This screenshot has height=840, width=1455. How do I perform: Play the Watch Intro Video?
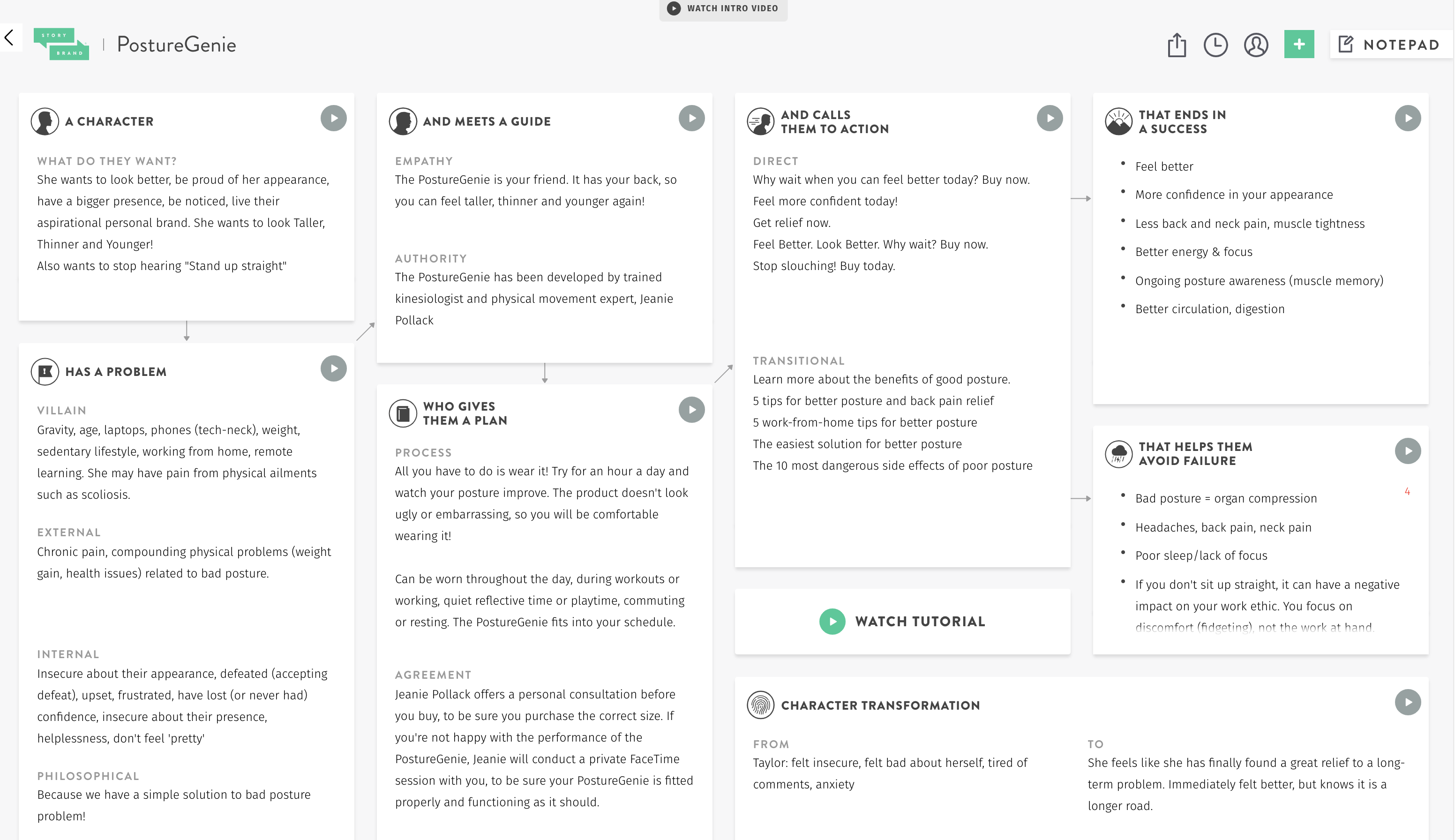pyautogui.click(x=723, y=8)
